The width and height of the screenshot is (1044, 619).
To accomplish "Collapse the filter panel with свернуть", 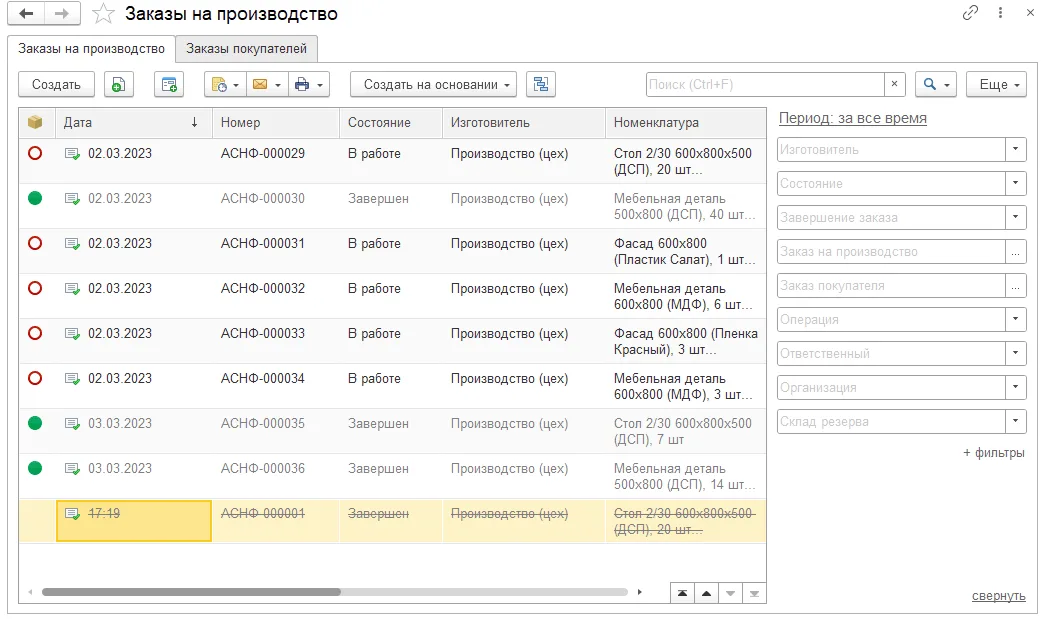I will click(x=998, y=596).
